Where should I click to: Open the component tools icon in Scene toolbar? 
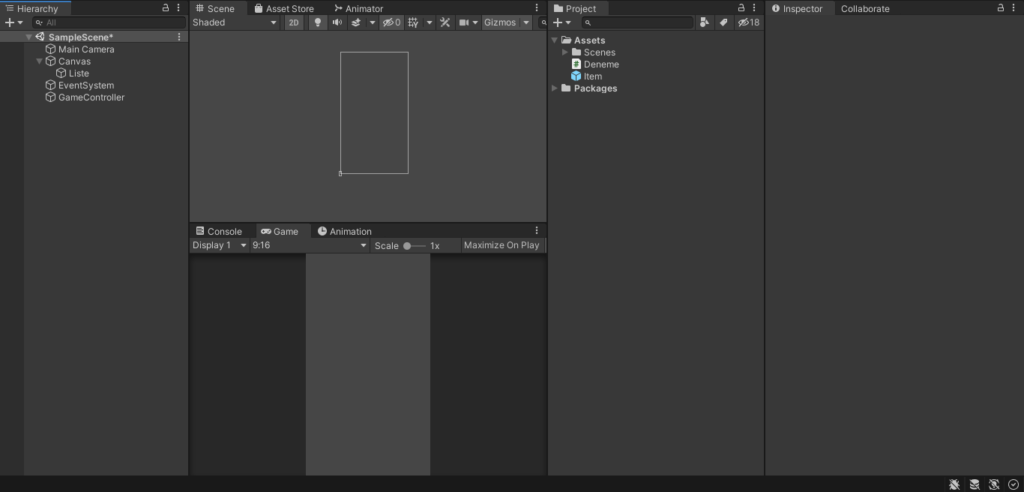tap(446, 22)
